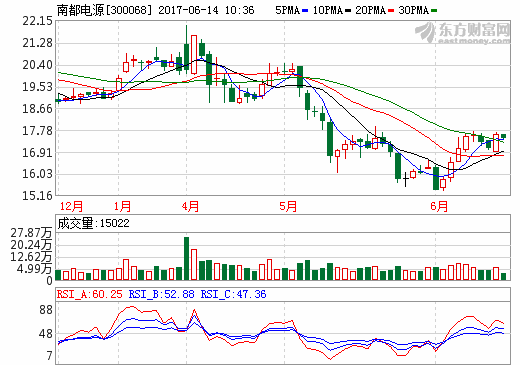Click the 4月 date axis label

(x=190, y=206)
